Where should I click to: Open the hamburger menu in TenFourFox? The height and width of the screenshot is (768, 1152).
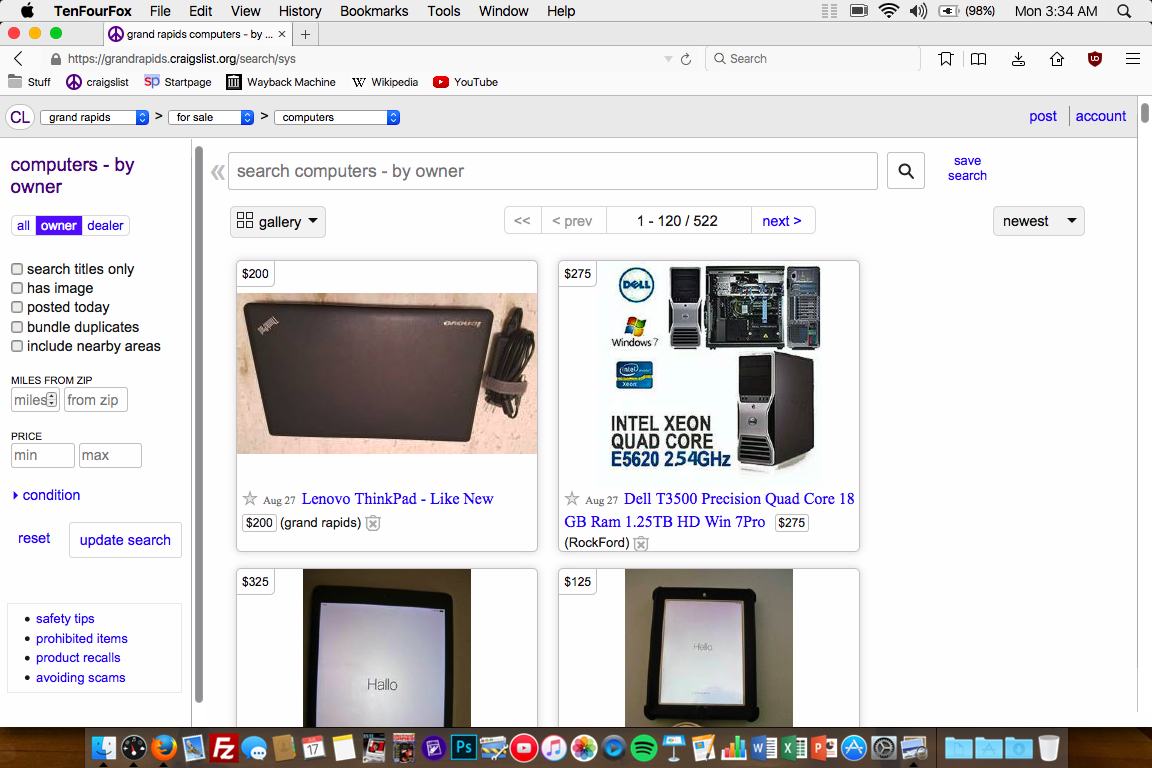click(x=1133, y=59)
